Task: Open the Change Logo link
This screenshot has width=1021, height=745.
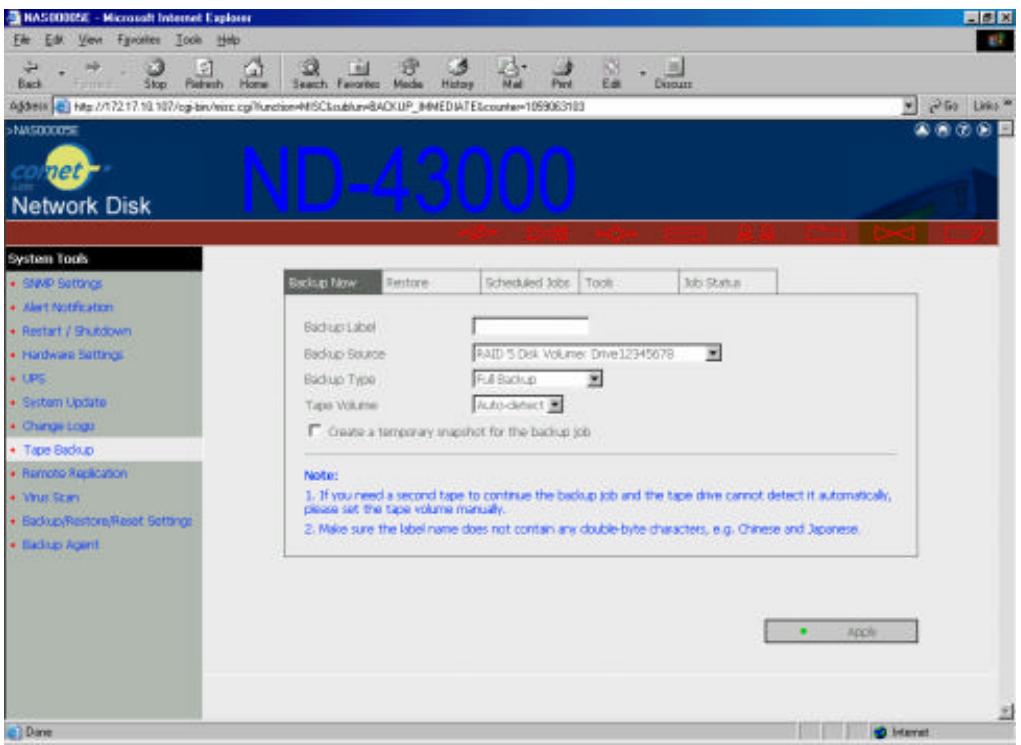Action: pyautogui.click(x=59, y=426)
